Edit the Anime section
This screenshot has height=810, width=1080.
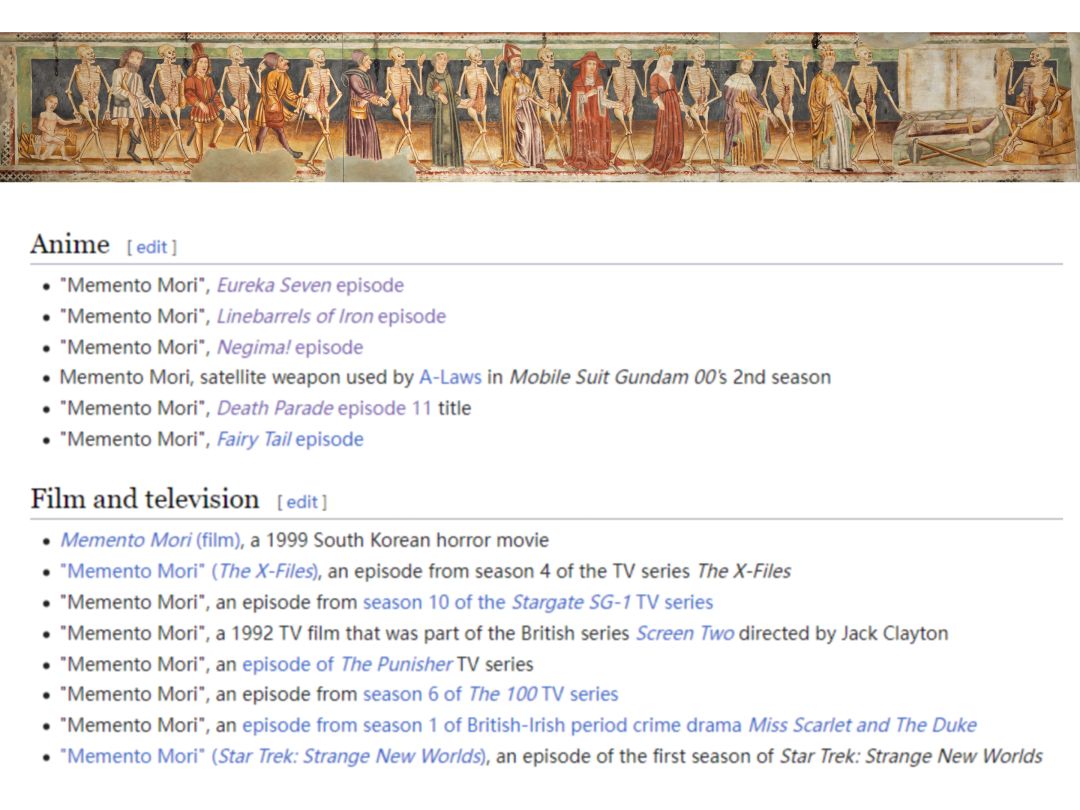pos(152,247)
